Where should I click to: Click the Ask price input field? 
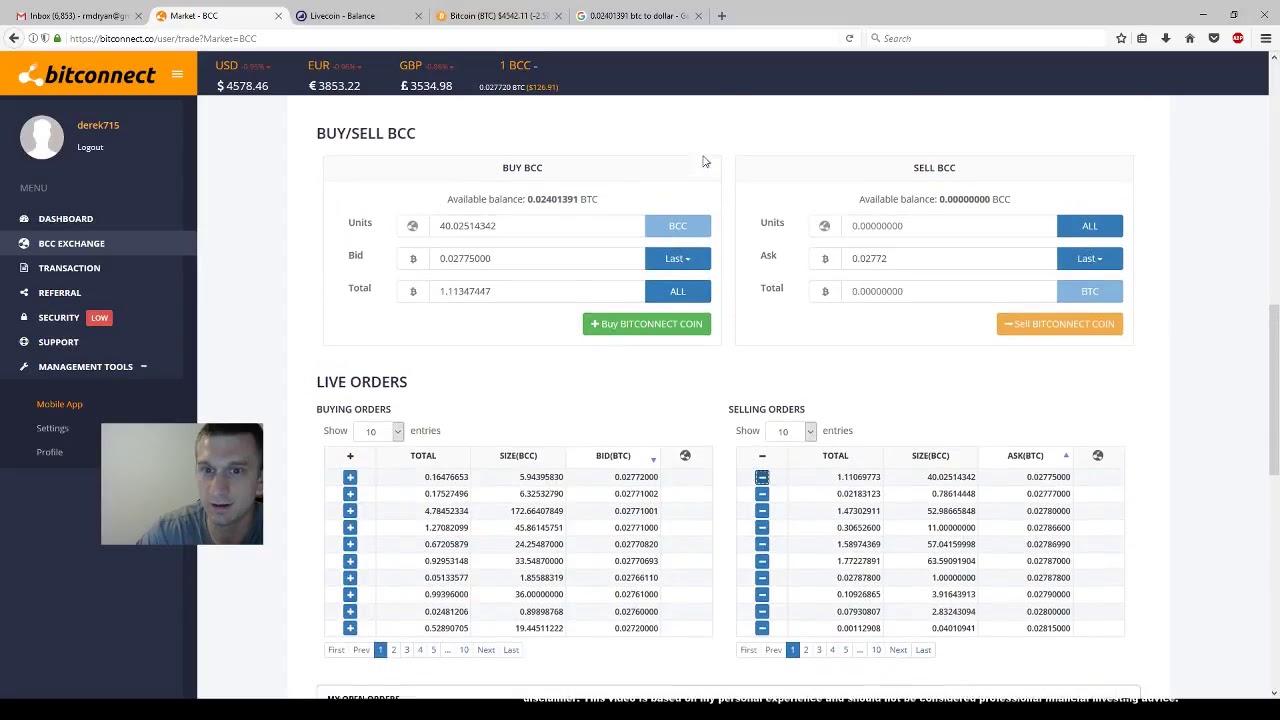949,258
